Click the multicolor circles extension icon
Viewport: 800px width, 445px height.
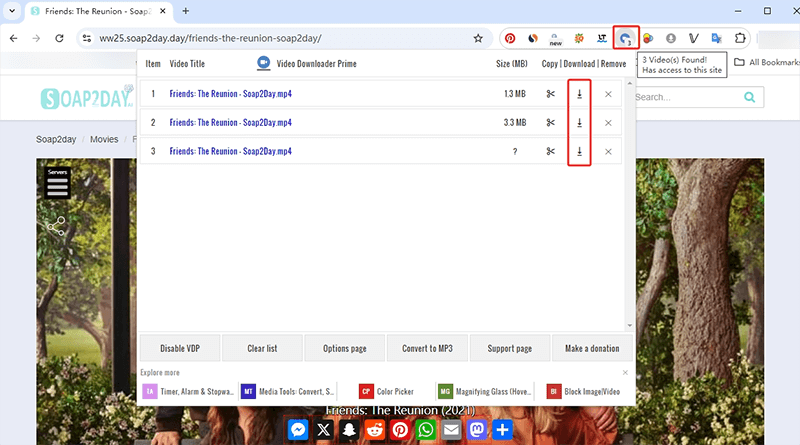click(x=648, y=38)
